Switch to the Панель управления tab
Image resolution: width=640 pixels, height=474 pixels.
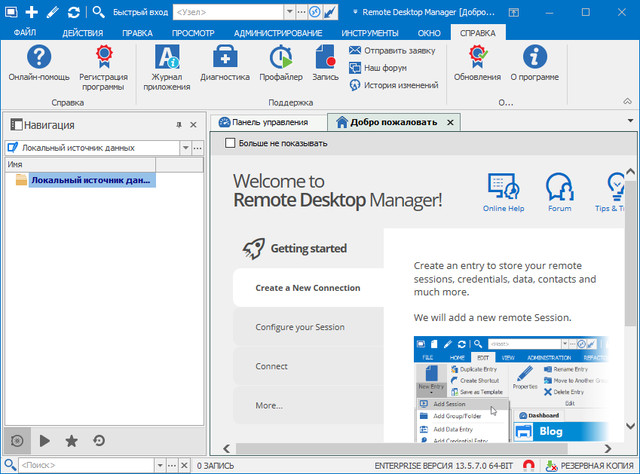click(270, 123)
